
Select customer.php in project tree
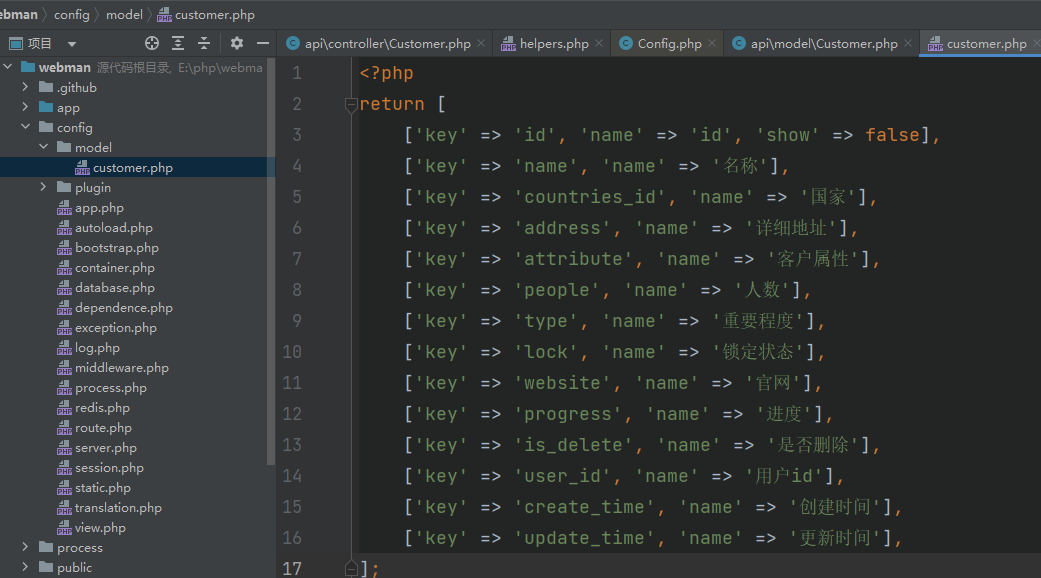(x=133, y=167)
